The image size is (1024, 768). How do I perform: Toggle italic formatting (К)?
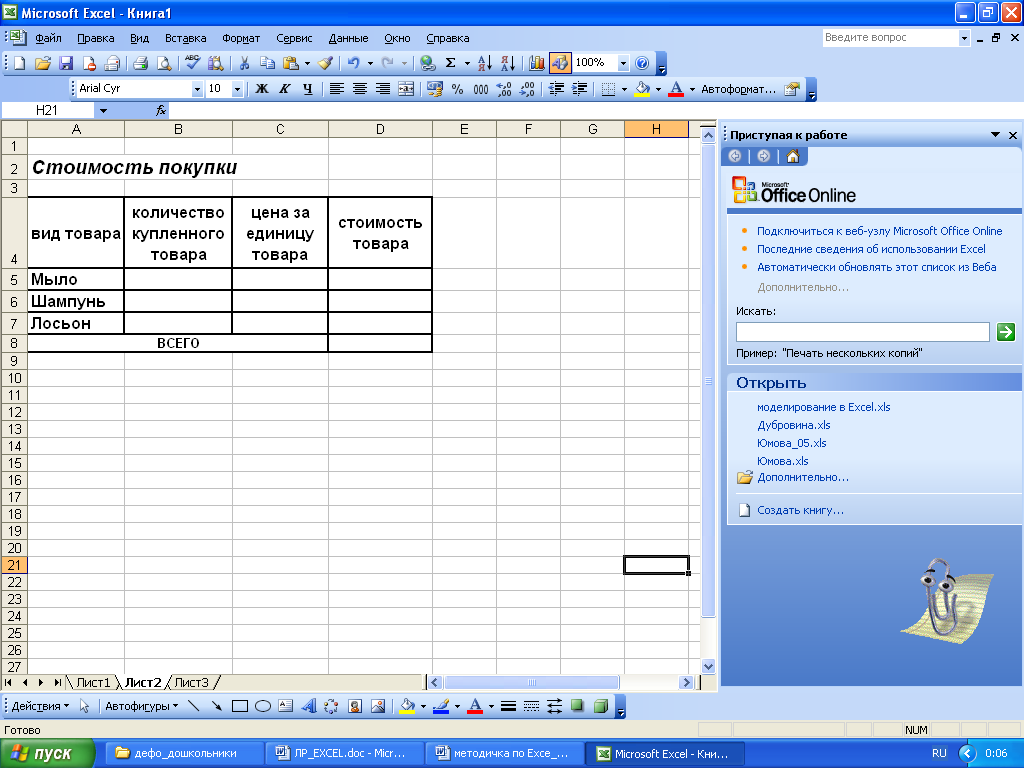point(284,89)
